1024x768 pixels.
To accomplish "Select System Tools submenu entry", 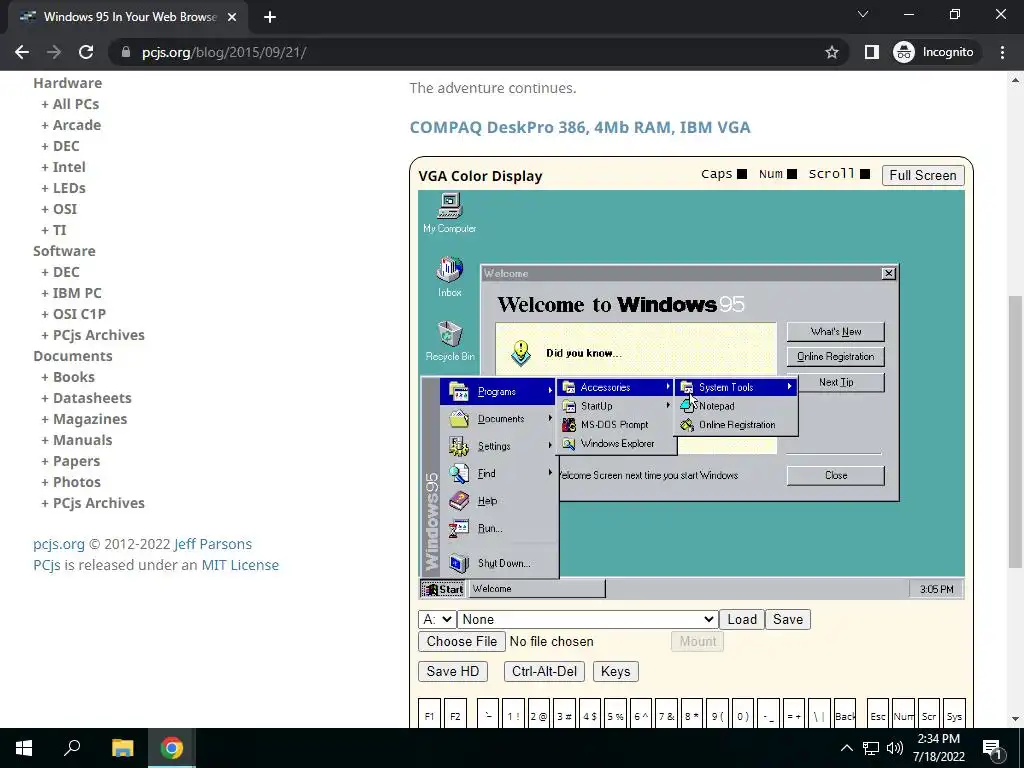I will click(x=736, y=387).
